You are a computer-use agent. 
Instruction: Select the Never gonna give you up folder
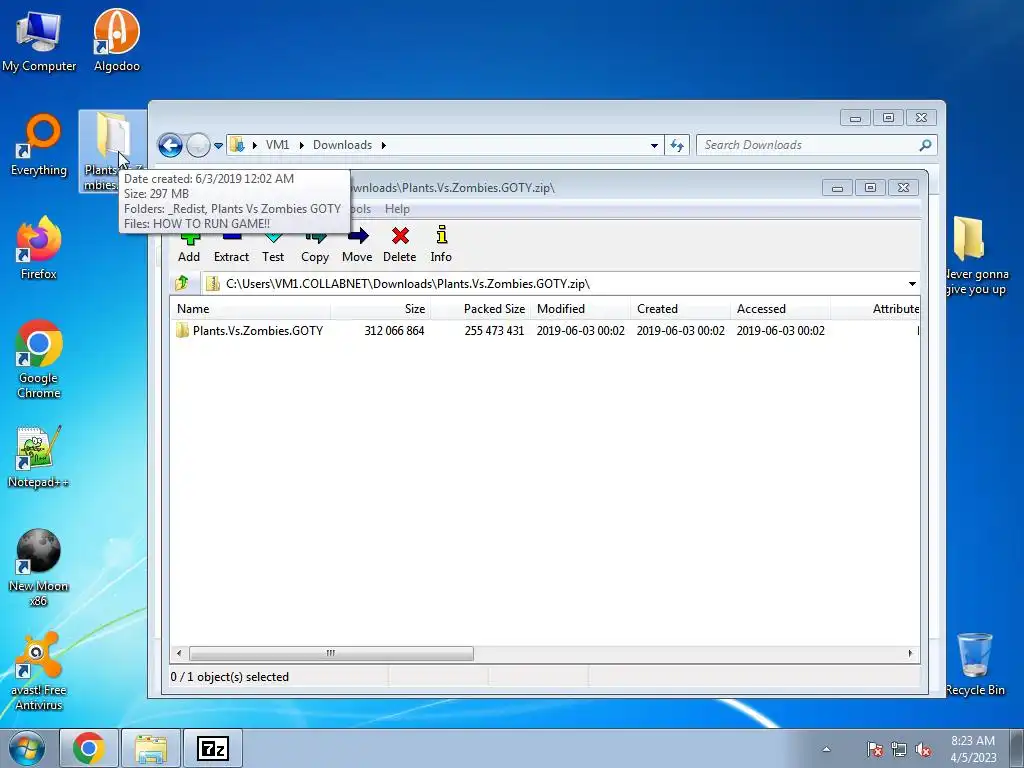point(976,256)
